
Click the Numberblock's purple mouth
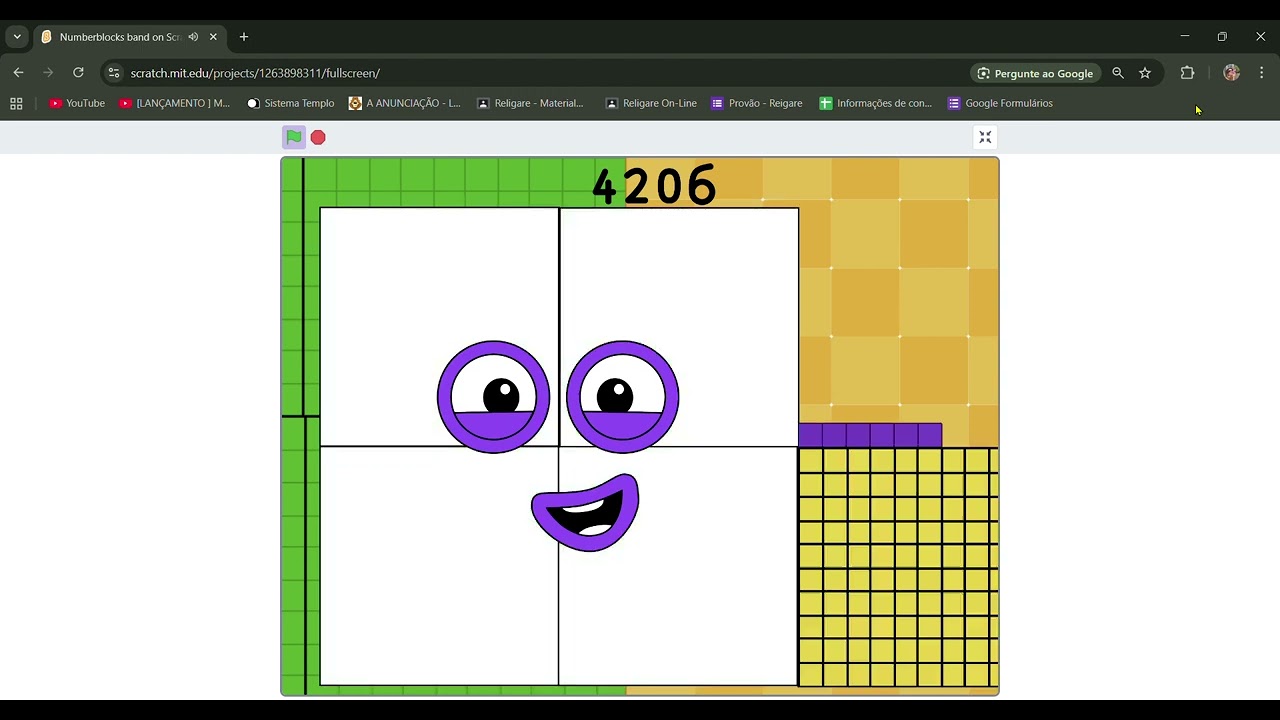[x=586, y=512]
